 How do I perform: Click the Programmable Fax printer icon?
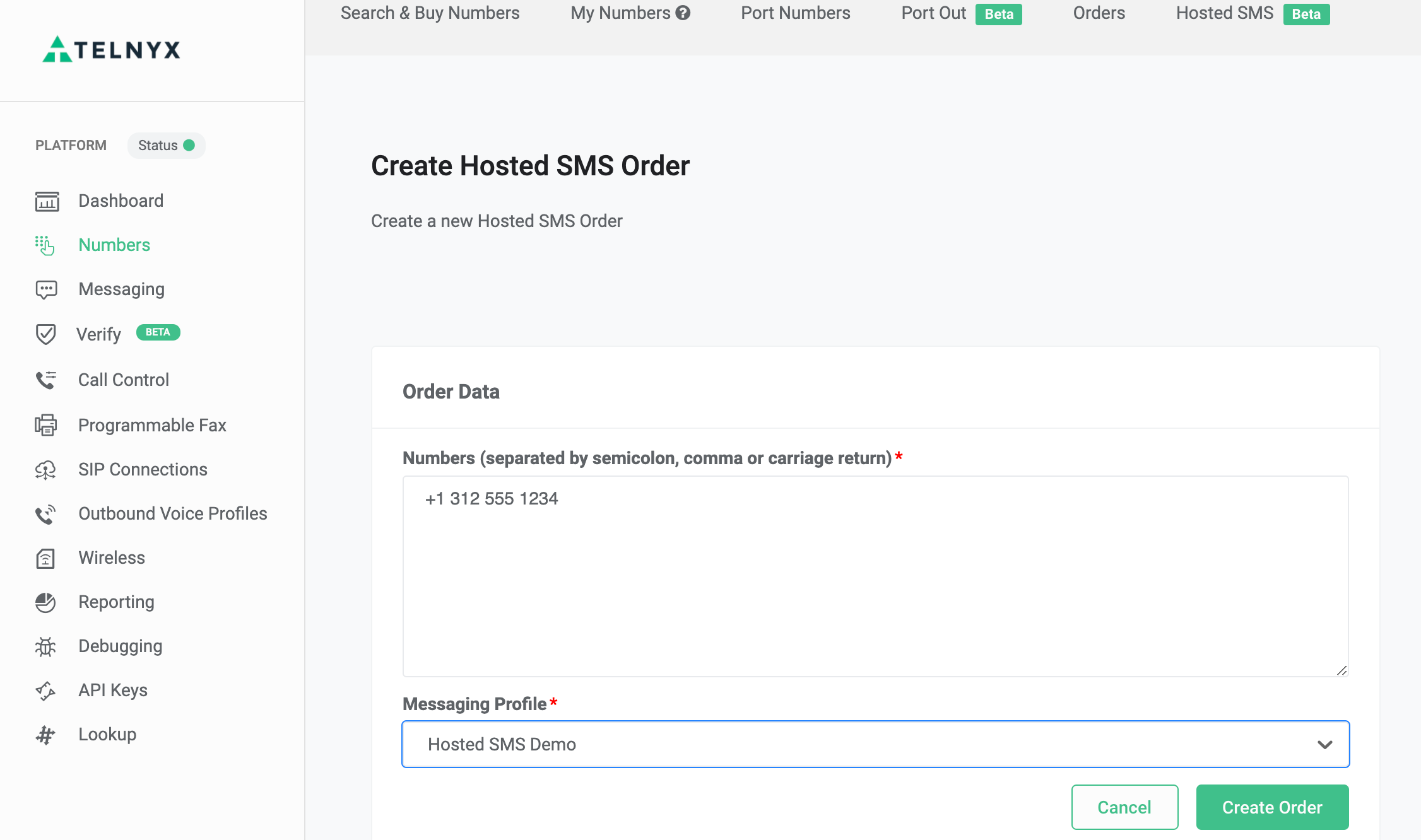[x=45, y=425]
